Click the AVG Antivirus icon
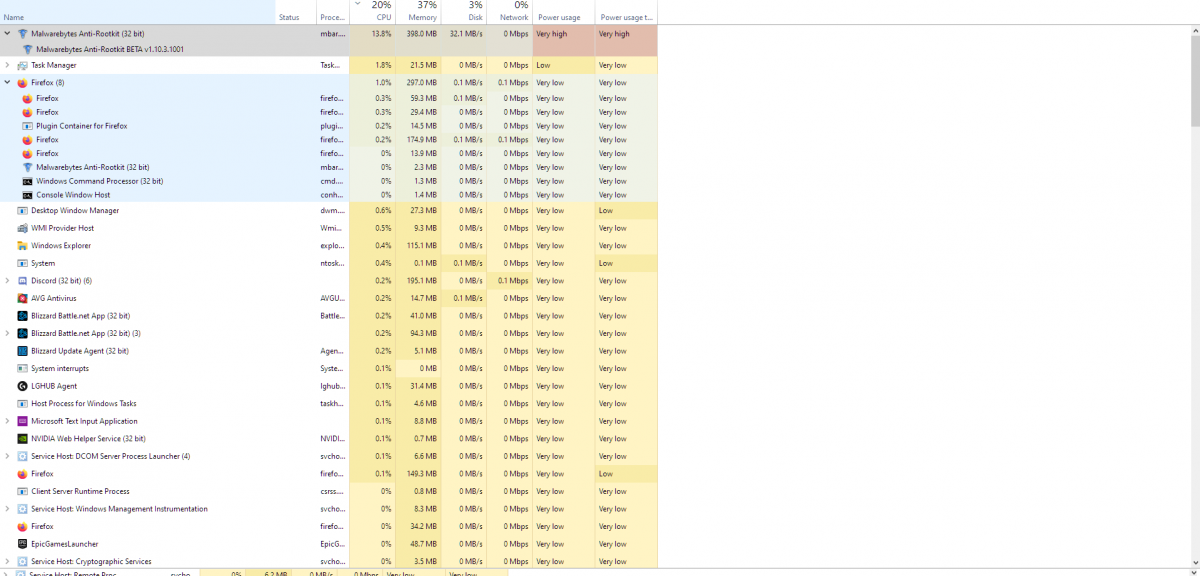Image resolution: width=1200 pixels, height=576 pixels. point(22,298)
